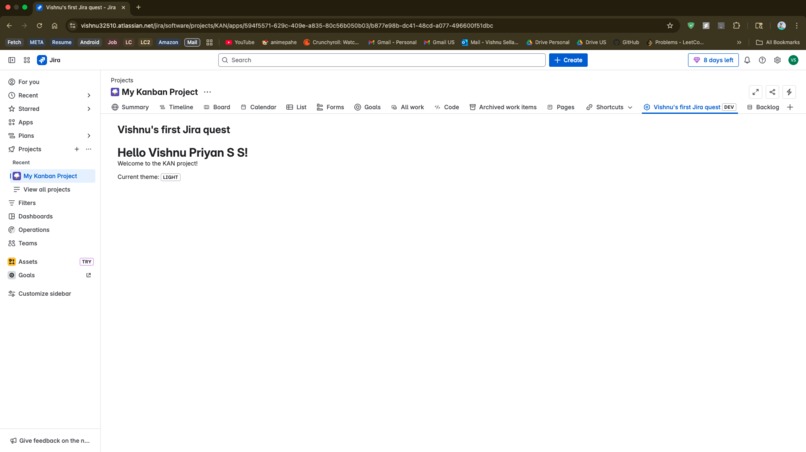
Task: Click the 8 days left trial button
Action: click(713, 60)
